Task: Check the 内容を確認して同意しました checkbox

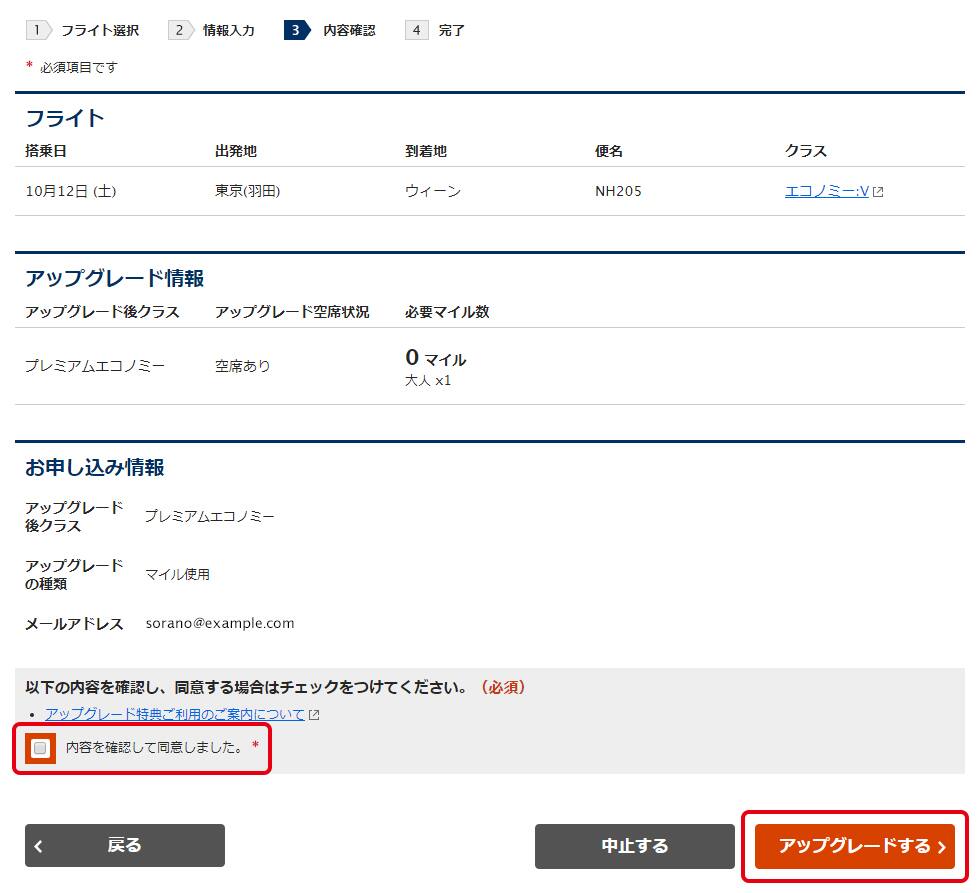Action: [x=41, y=747]
